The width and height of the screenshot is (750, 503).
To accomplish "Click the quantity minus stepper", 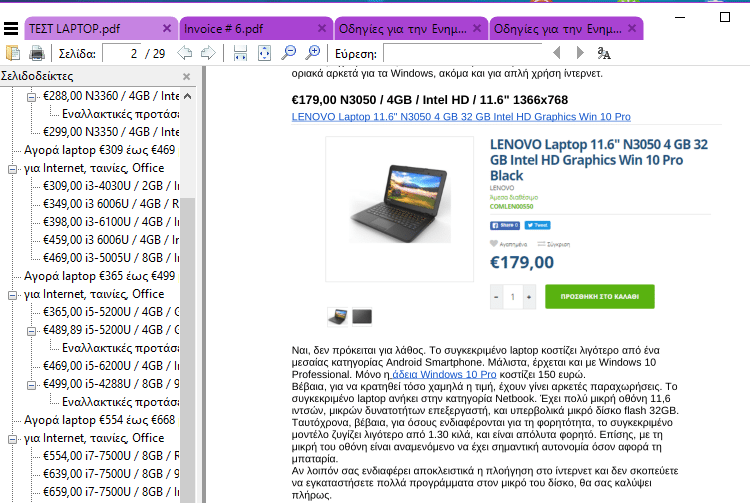I will tap(496, 297).
